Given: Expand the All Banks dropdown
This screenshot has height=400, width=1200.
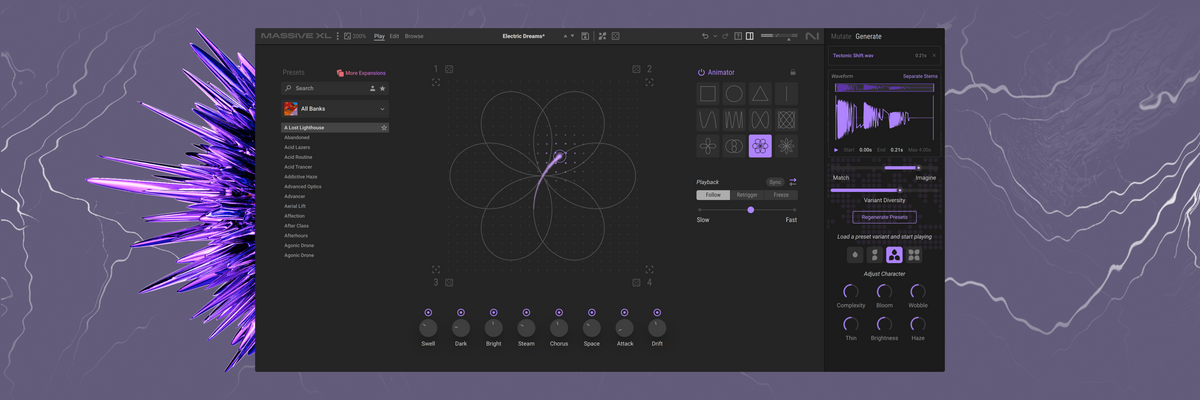Looking at the screenshot, I should pyautogui.click(x=335, y=108).
